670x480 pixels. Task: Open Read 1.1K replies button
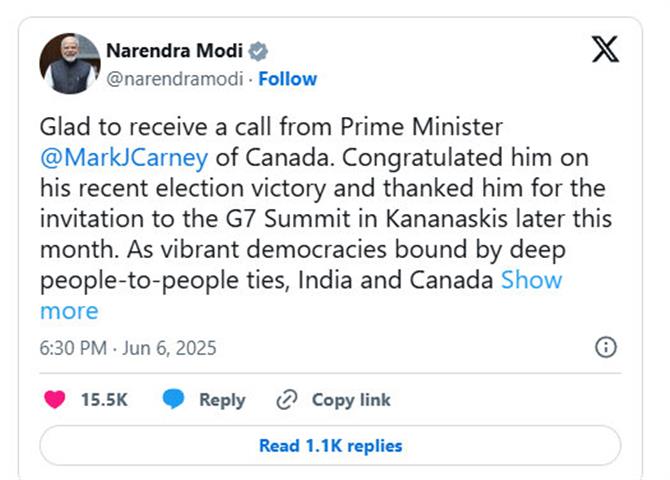pyautogui.click(x=330, y=445)
